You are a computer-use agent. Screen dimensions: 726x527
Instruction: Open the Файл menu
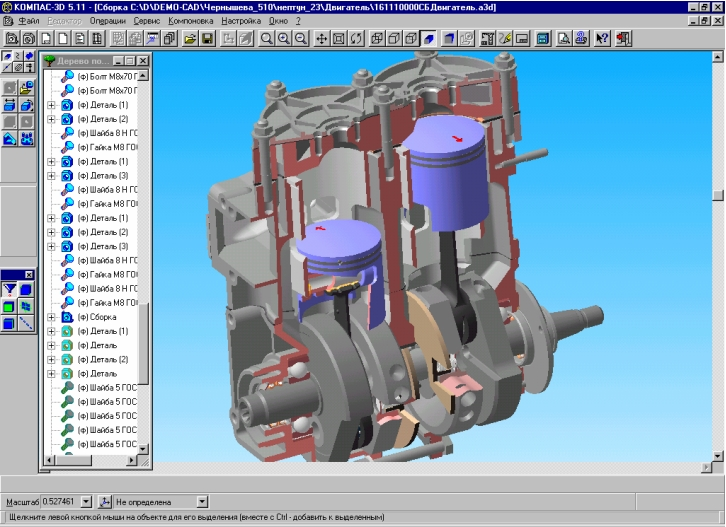click(x=29, y=21)
